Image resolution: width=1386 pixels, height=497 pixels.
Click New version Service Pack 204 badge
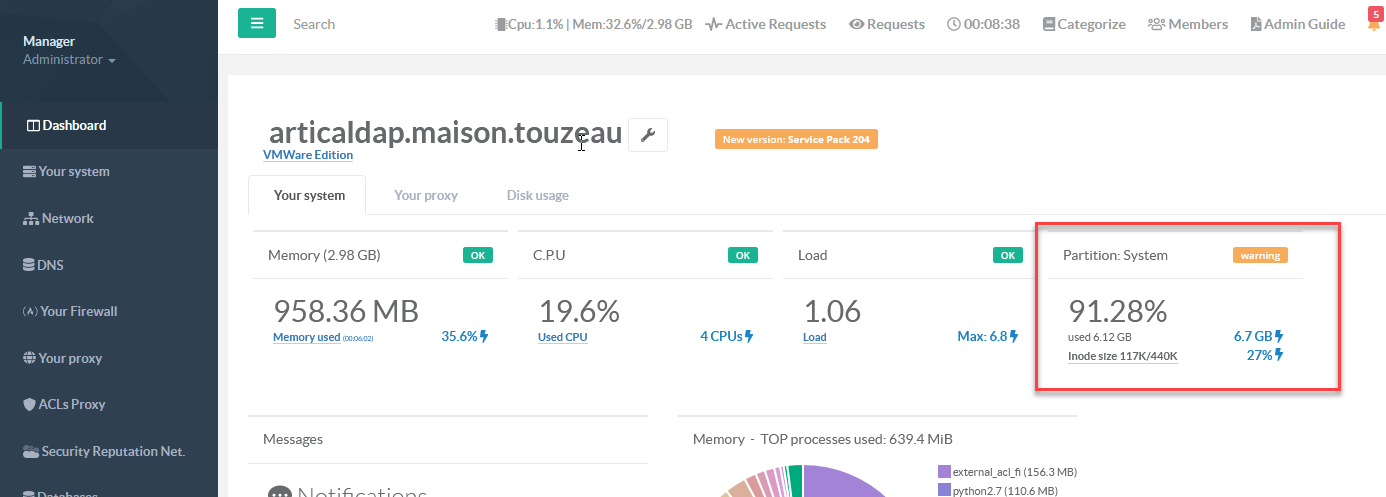point(795,139)
